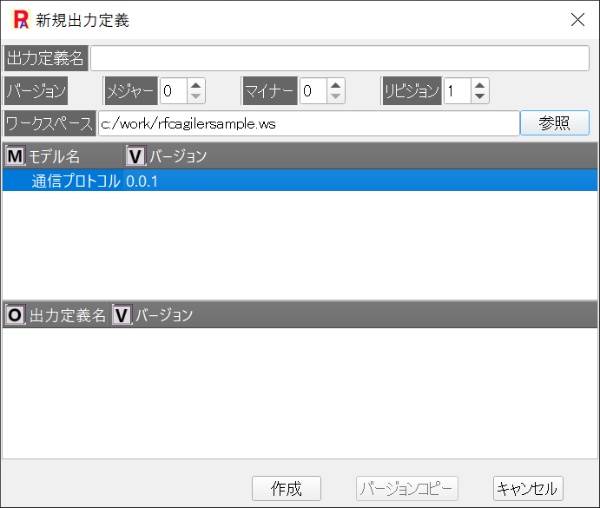This screenshot has width=600, height=508.
Task: Click the マイナー number field
Action: [x=313, y=91]
